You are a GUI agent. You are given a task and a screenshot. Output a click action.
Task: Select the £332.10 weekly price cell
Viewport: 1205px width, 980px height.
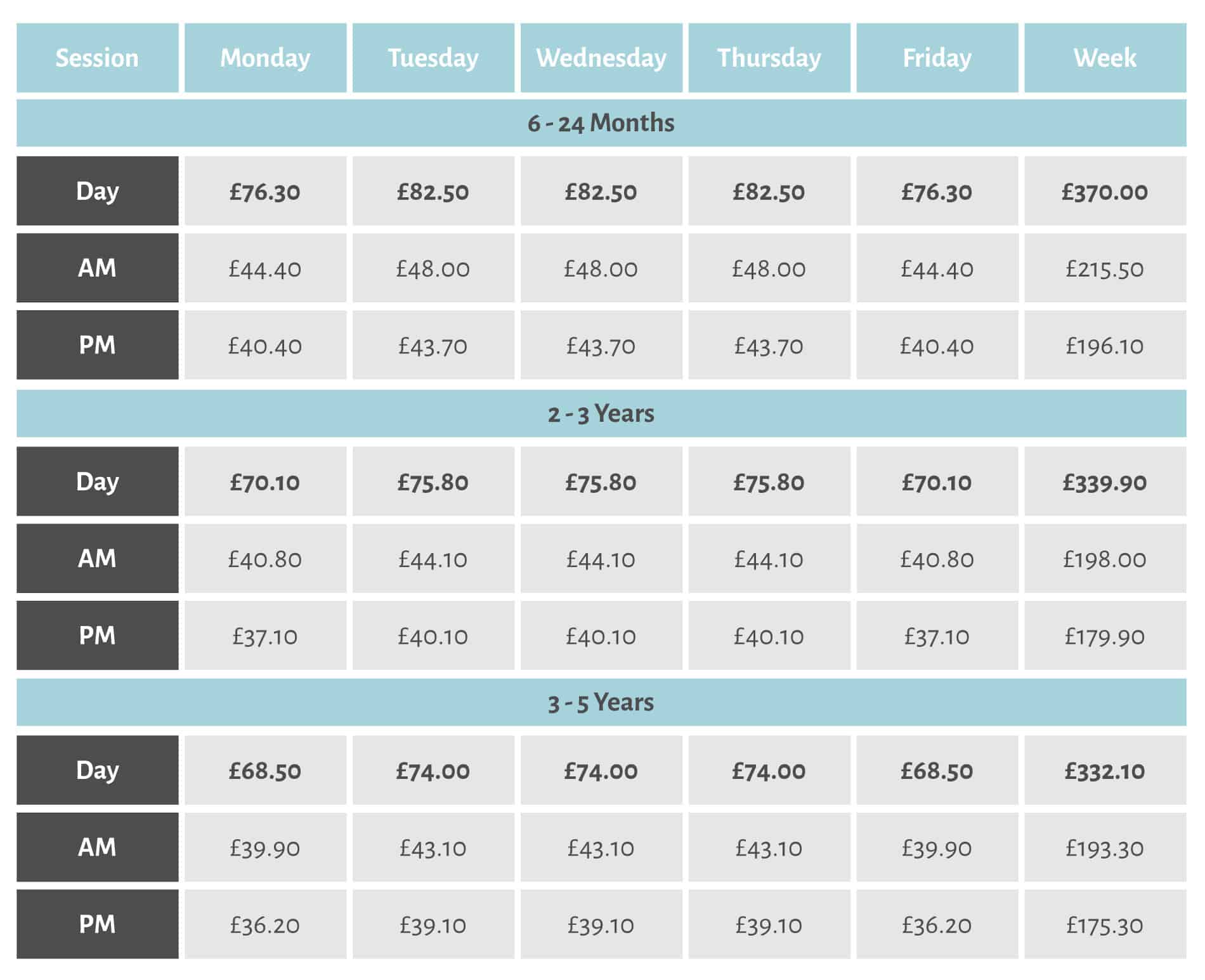(1105, 770)
